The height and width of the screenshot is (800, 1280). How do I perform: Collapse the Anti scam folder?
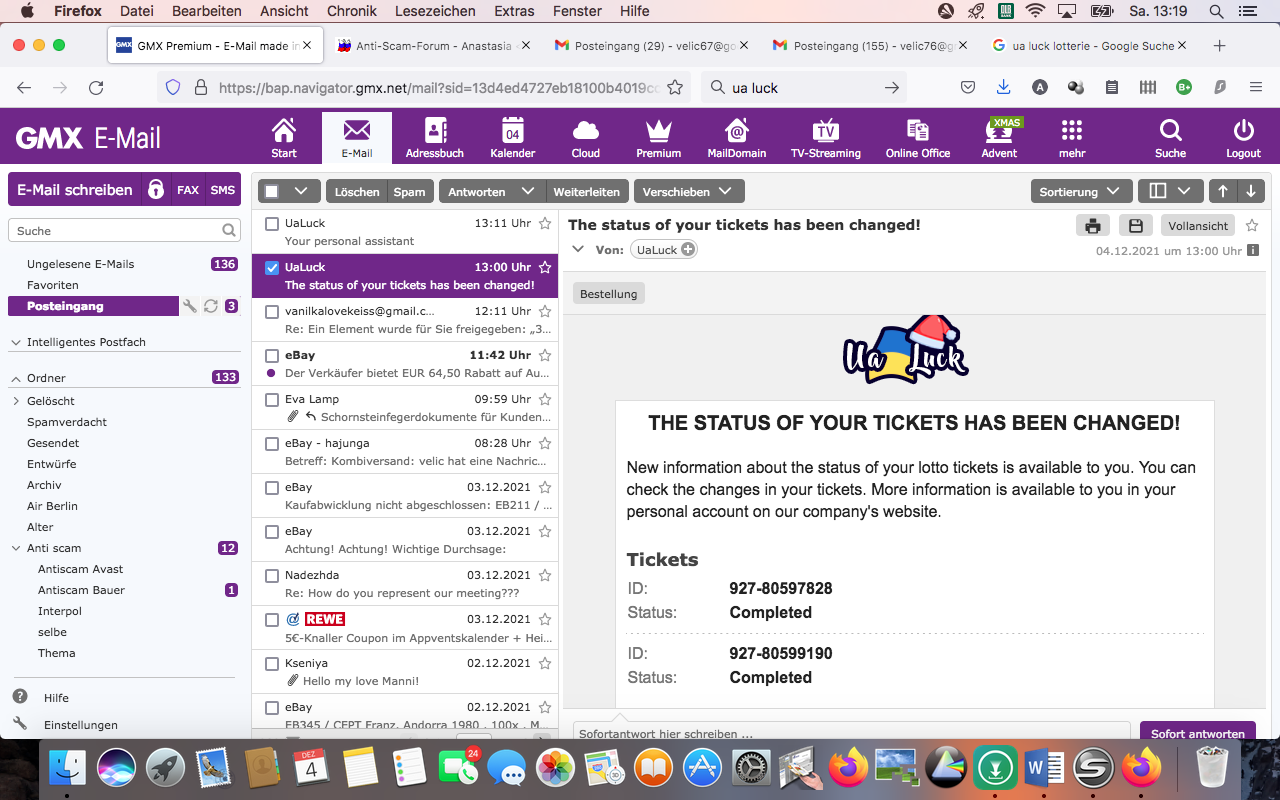click(x=16, y=548)
